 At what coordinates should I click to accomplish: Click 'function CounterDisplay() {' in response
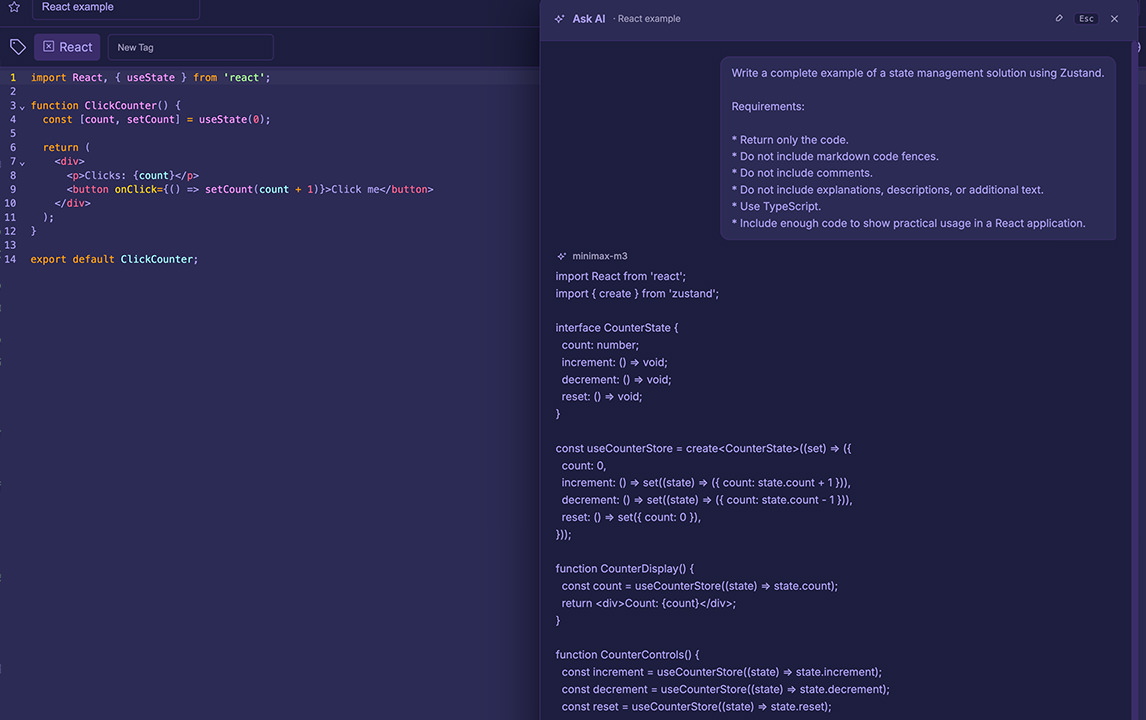625,569
